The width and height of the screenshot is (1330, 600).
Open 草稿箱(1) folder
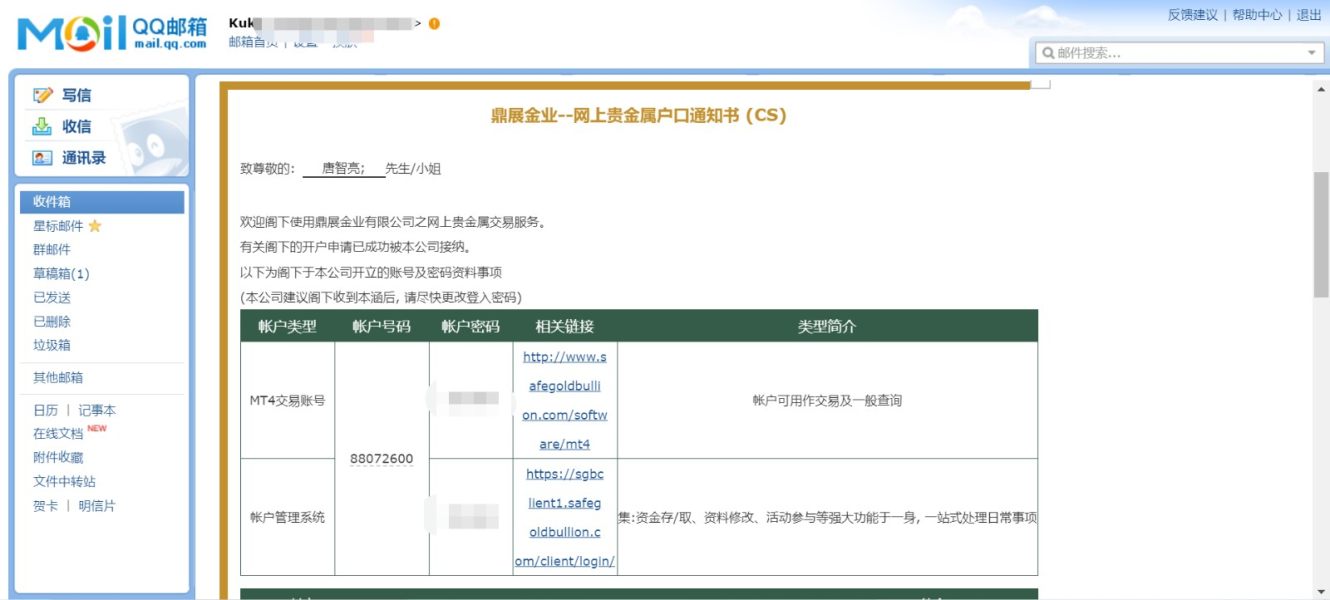point(61,274)
